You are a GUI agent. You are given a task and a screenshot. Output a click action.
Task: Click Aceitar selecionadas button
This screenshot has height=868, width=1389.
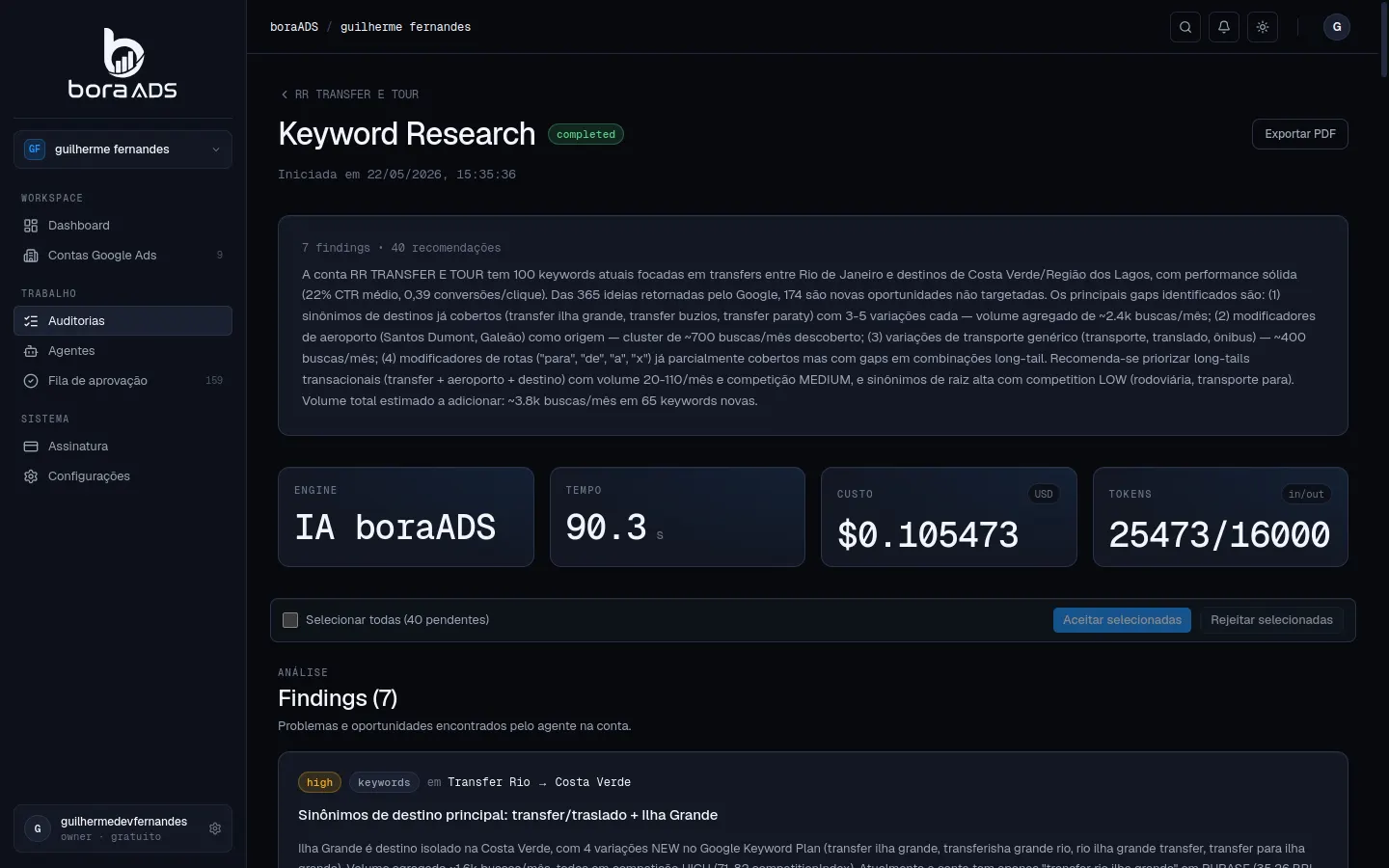[1122, 620]
